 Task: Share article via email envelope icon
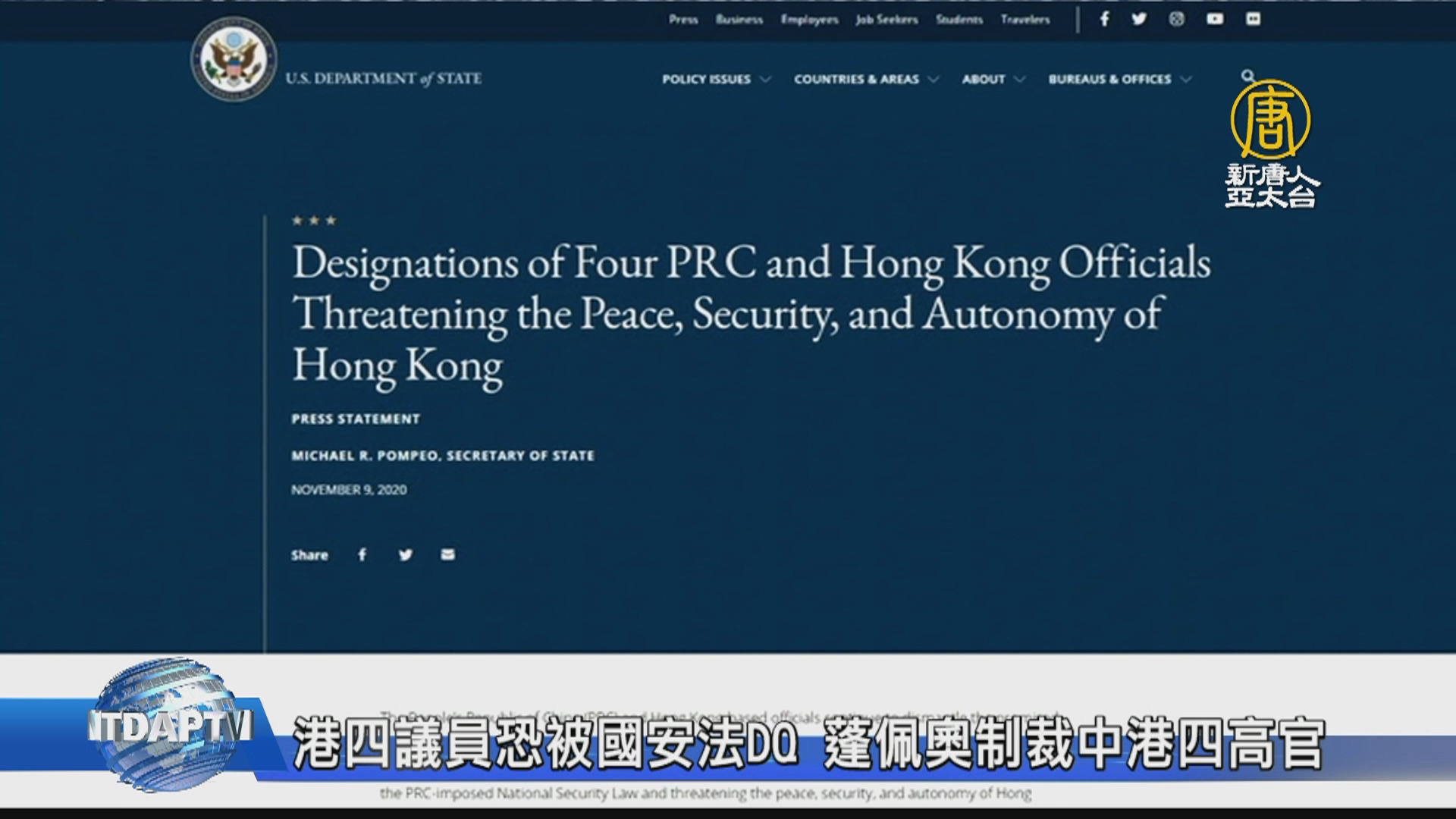click(448, 555)
